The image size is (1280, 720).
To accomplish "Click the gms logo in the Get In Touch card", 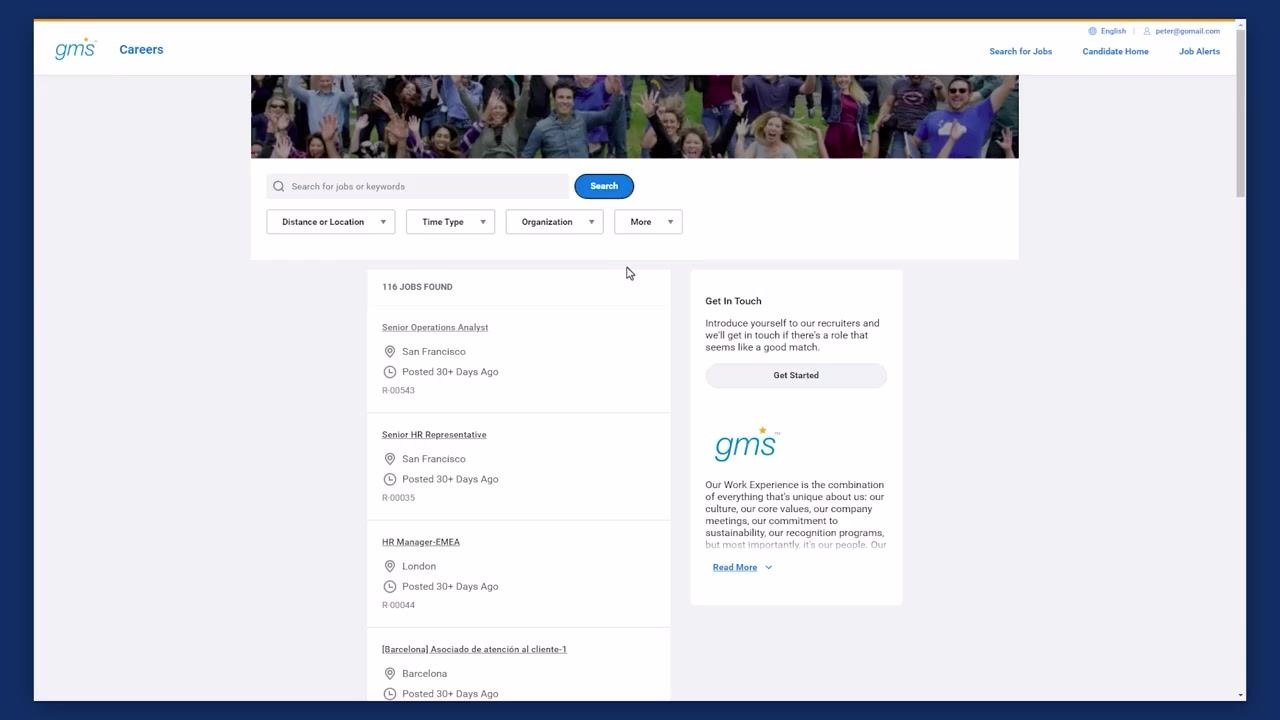I will [746, 443].
